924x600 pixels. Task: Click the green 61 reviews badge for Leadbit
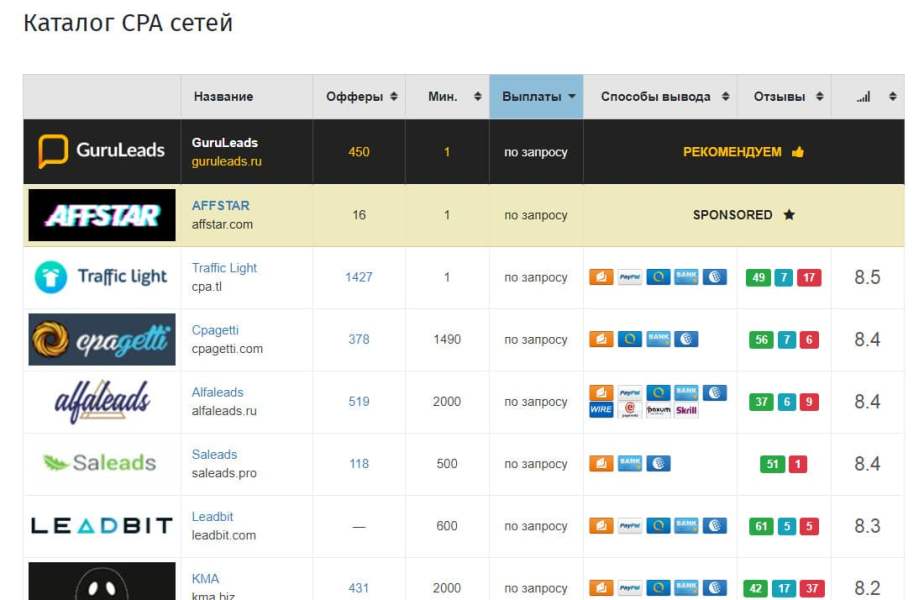coord(761,526)
